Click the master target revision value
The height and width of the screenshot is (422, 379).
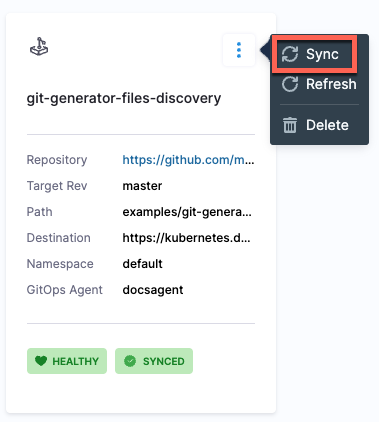[142, 186]
